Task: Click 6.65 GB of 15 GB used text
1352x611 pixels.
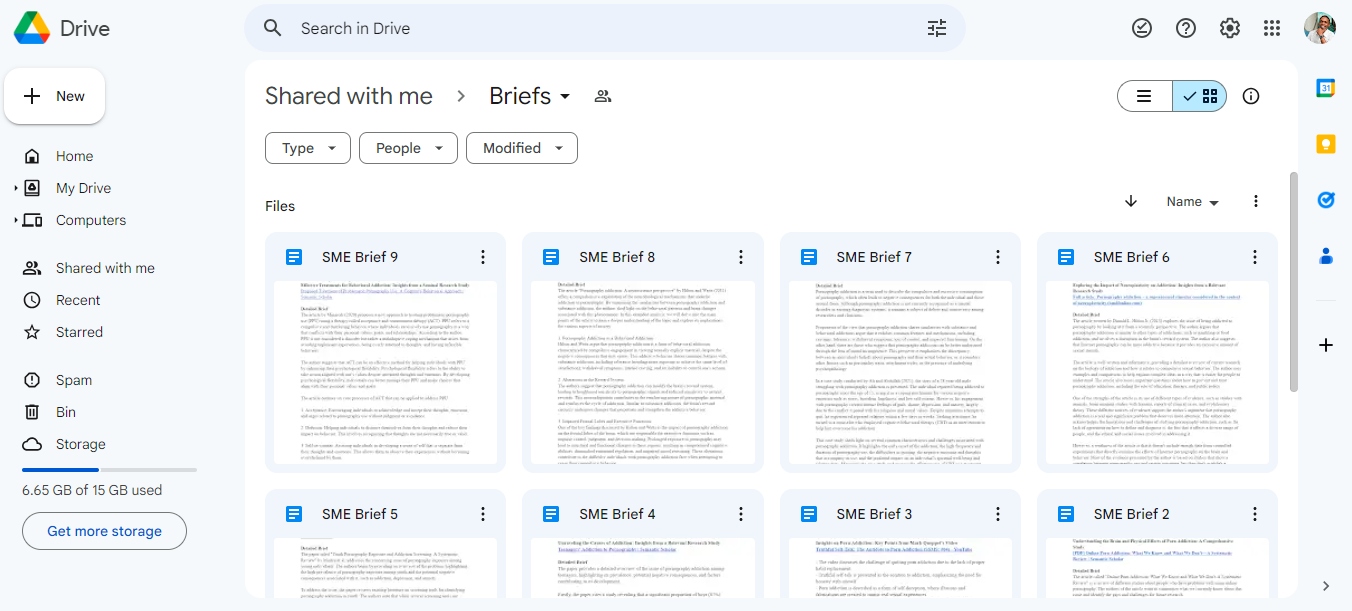Action: point(92,490)
